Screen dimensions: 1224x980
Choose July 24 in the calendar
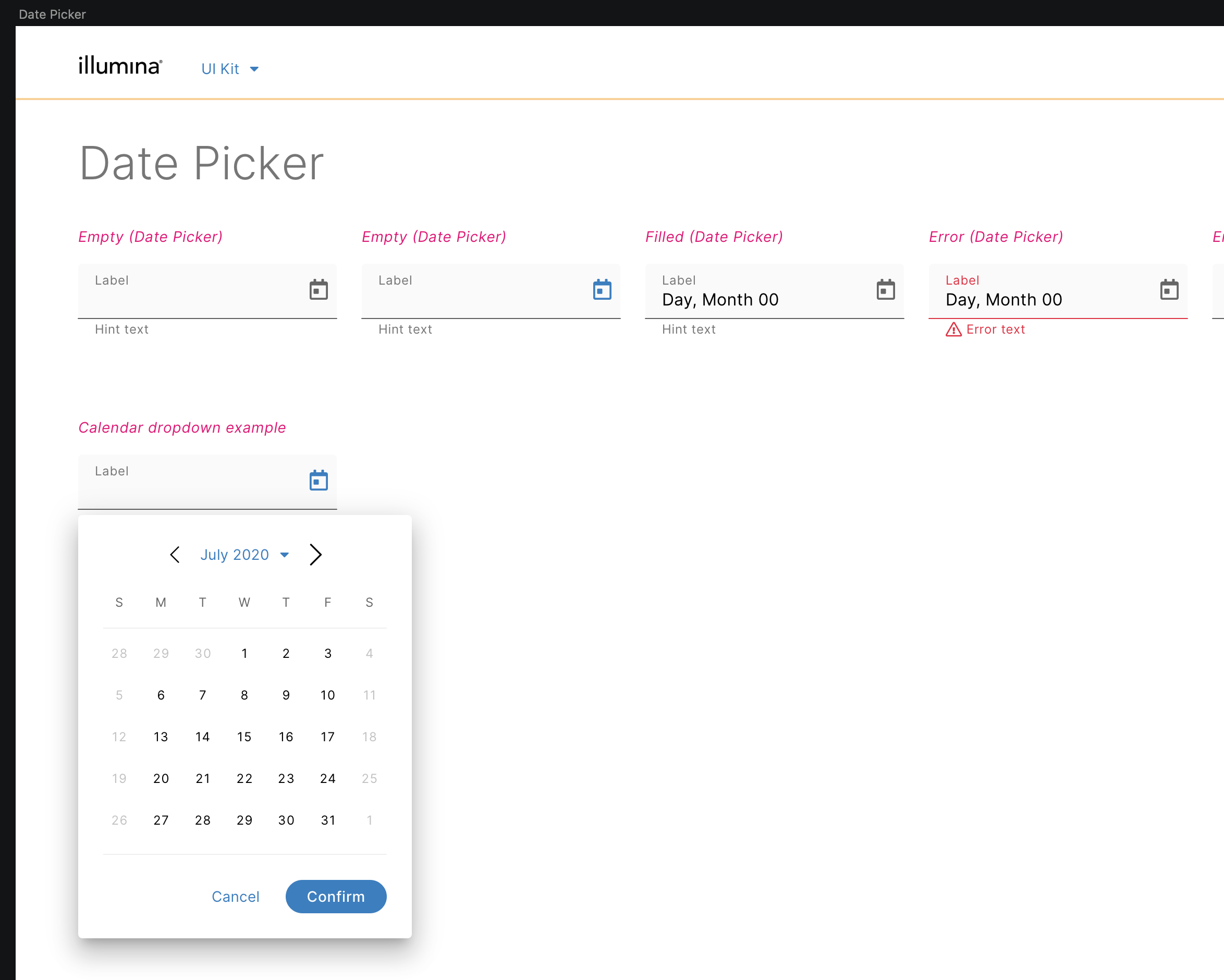tap(327, 778)
